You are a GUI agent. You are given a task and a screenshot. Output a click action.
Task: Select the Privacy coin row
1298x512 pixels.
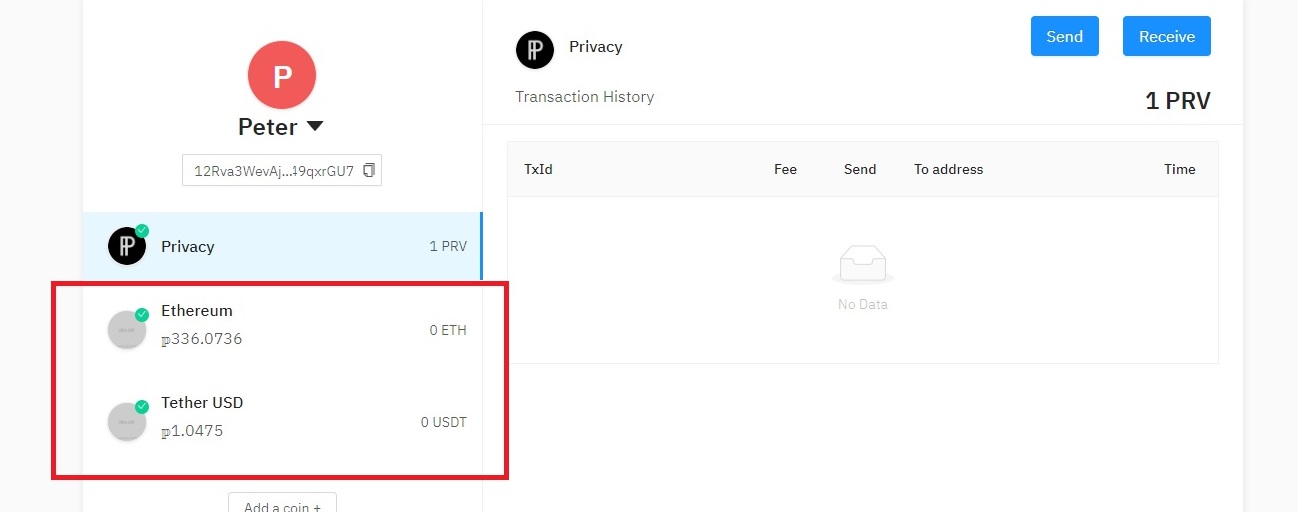pyautogui.click(x=282, y=246)
